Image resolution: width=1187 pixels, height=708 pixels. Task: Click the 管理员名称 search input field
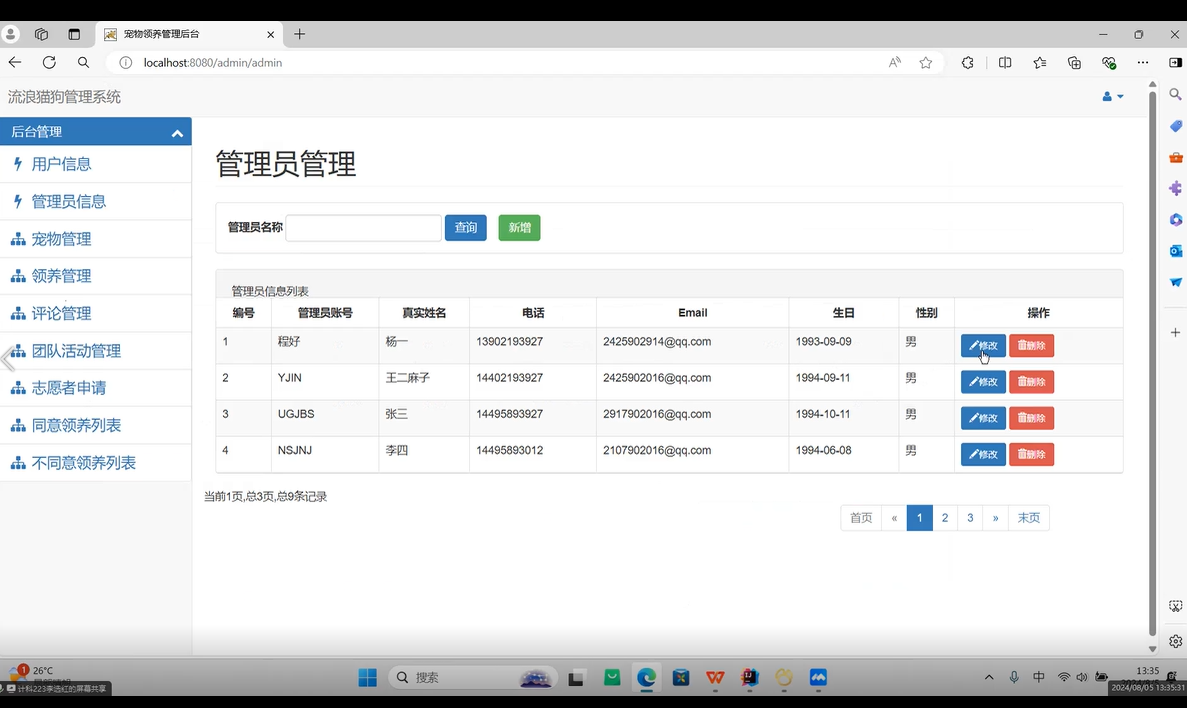(363, 228)
